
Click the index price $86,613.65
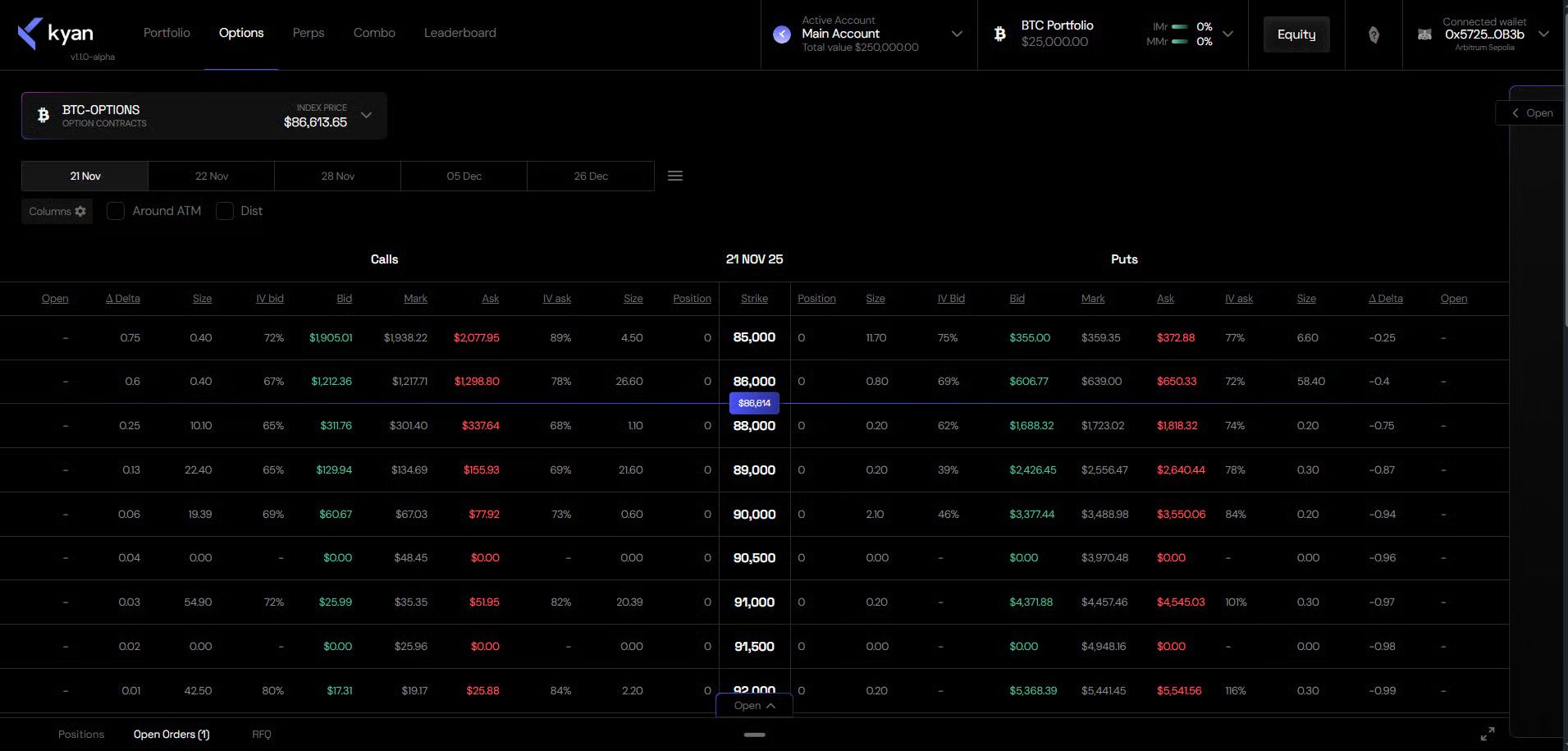316,122
